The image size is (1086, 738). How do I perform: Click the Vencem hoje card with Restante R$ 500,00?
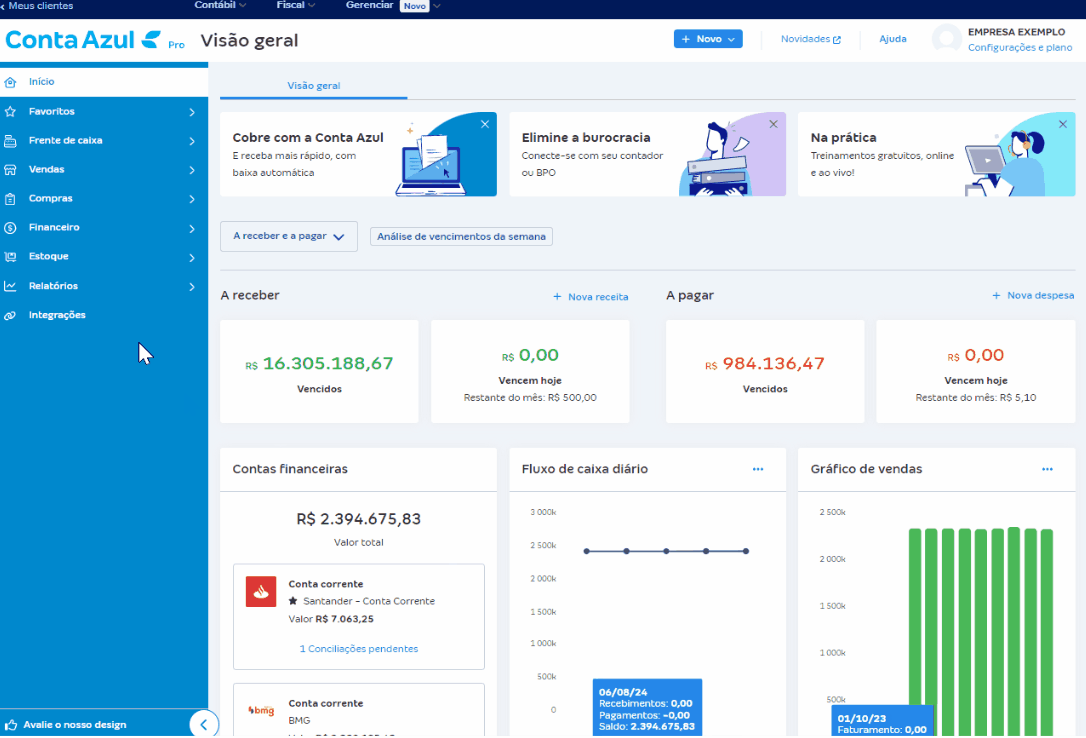pyautogui.click(x=530, y=372)
